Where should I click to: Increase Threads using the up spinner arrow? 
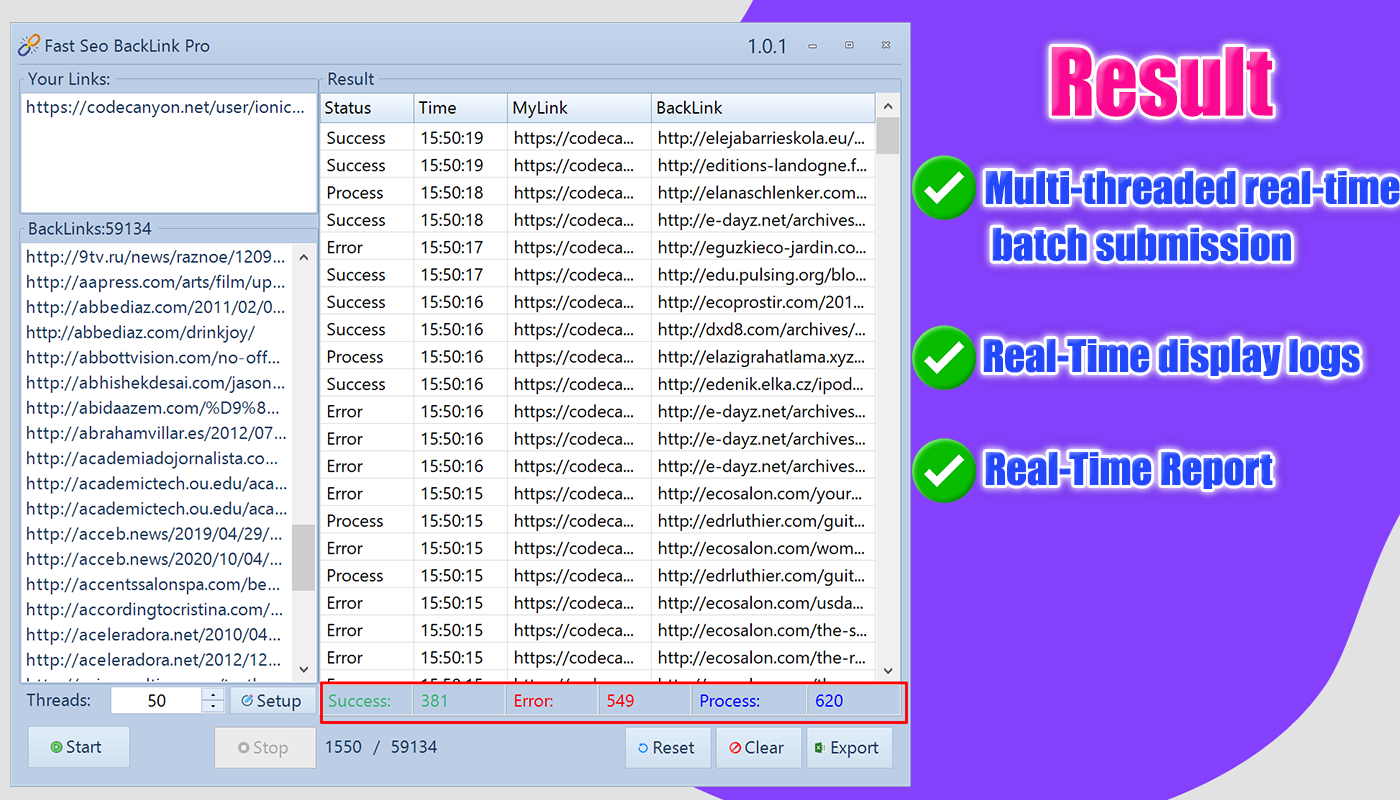coord(212,694)
